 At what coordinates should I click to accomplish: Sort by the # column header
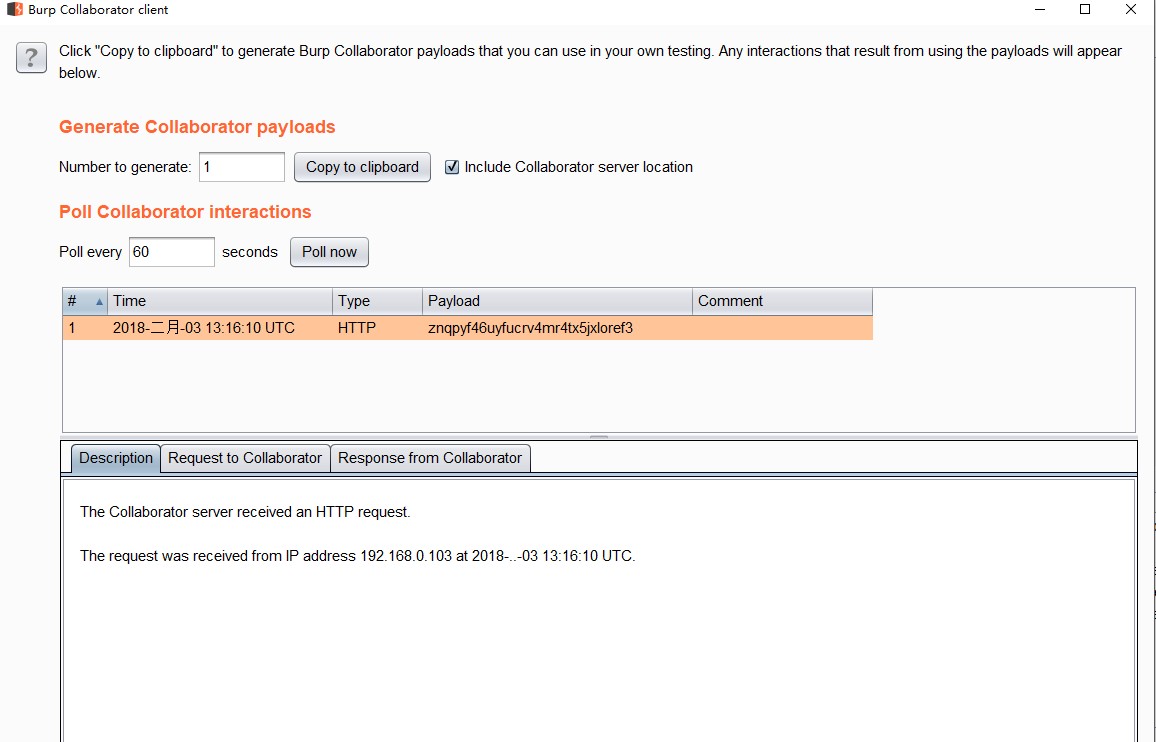click(86, 301)
